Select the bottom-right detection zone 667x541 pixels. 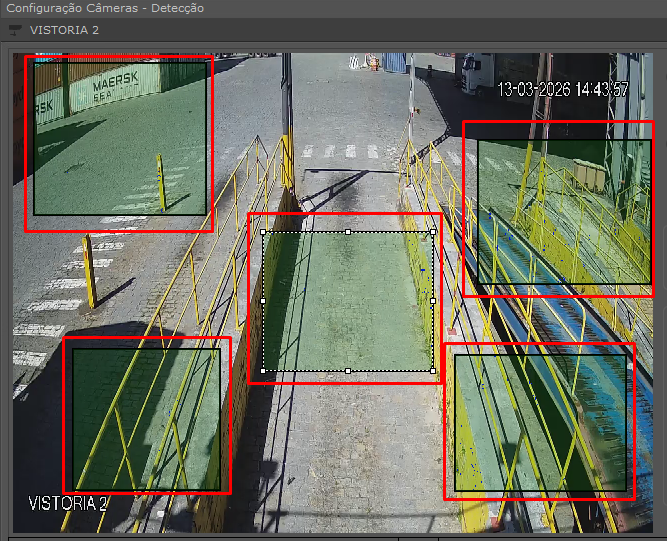tap(543, 420)
